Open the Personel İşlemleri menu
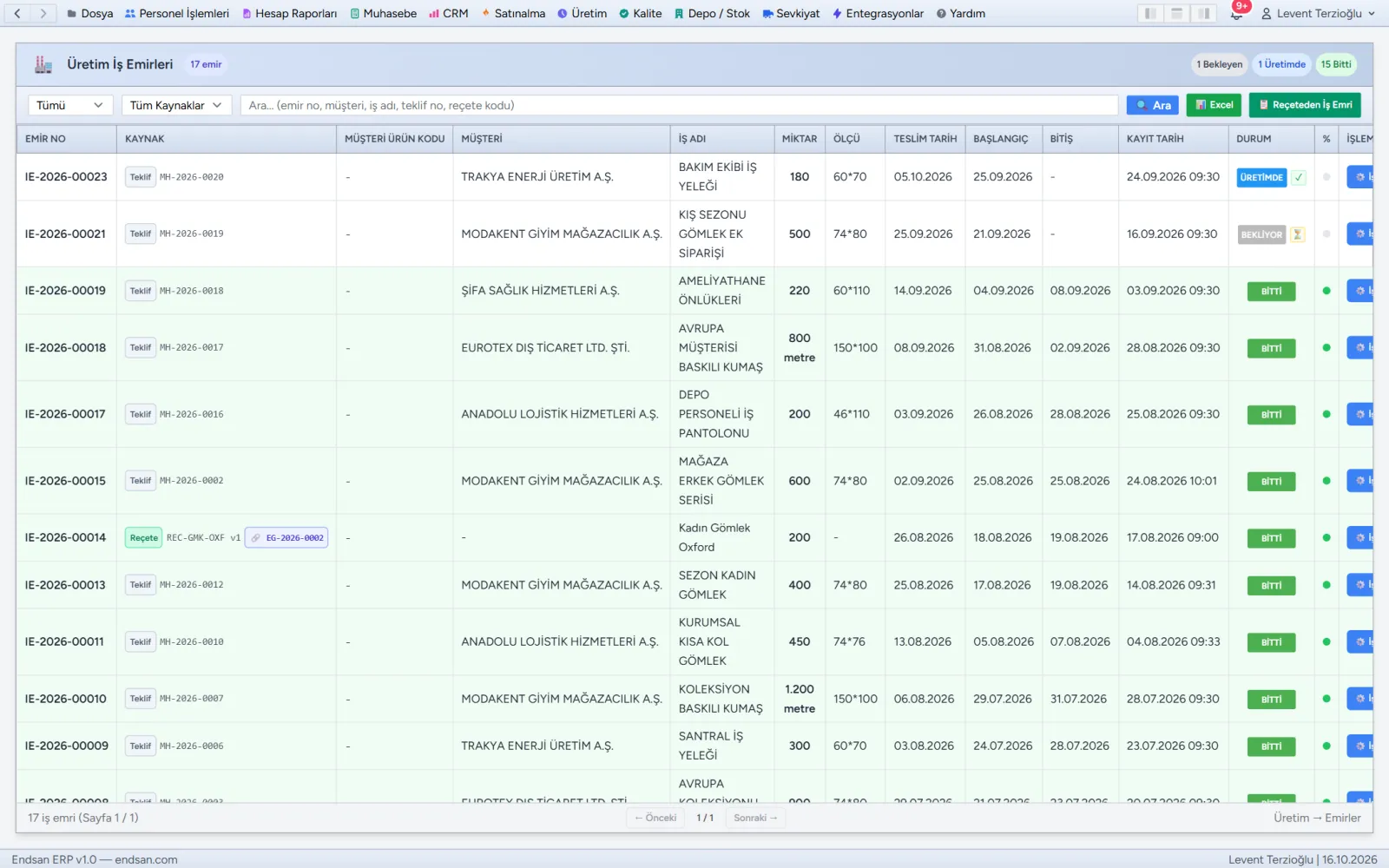The image size is (1389, 868). pyautogui.click(x=177, y=13)
